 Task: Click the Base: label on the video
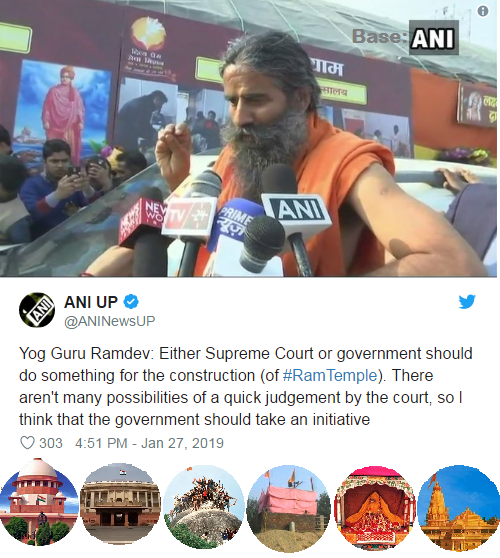pyautogui.click(x=379, y=36)
